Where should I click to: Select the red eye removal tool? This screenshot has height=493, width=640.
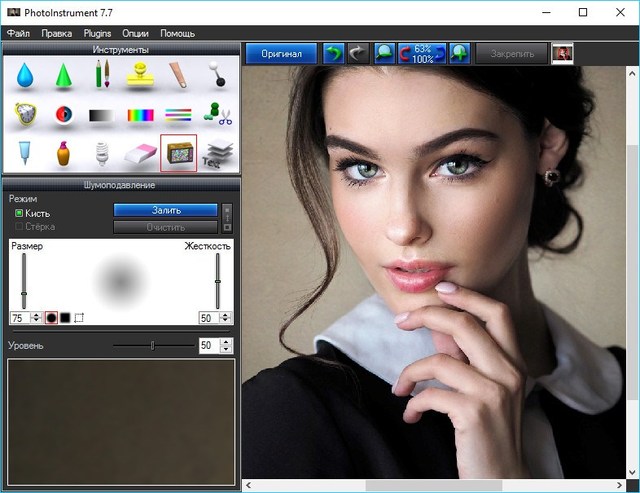62,115
